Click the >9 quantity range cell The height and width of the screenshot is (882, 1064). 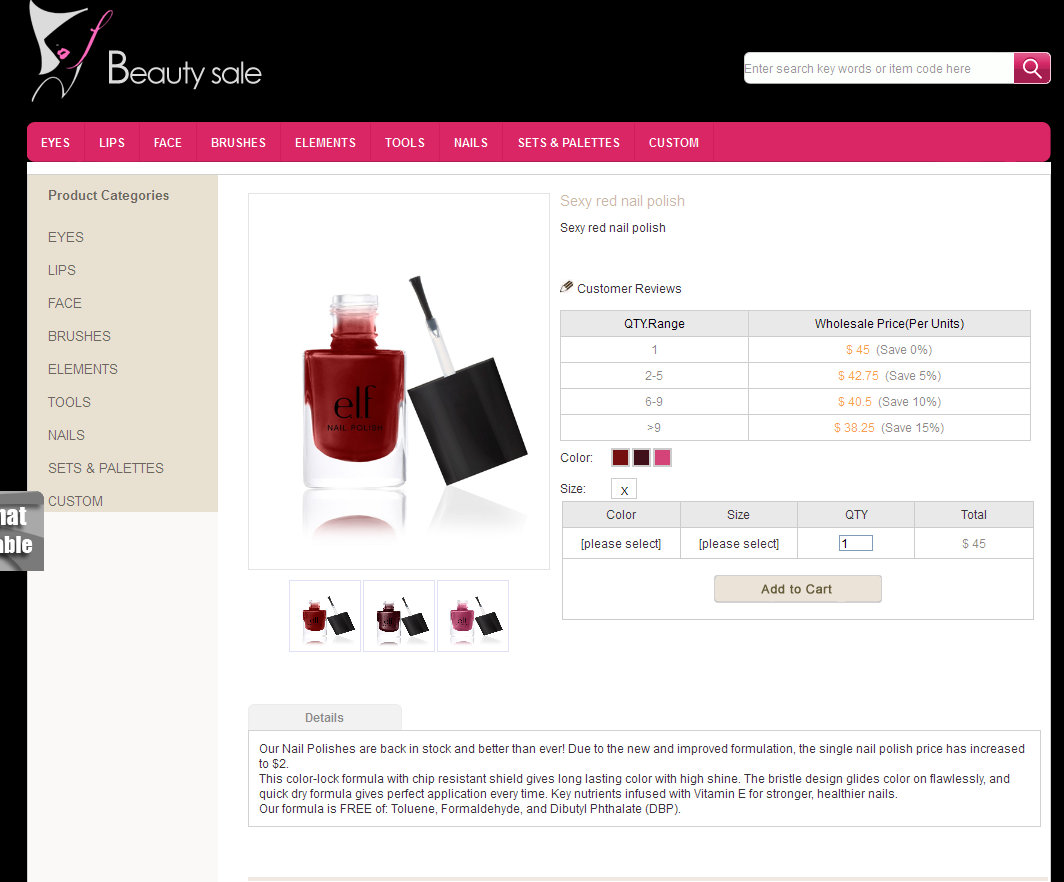(x=654, y=427)
